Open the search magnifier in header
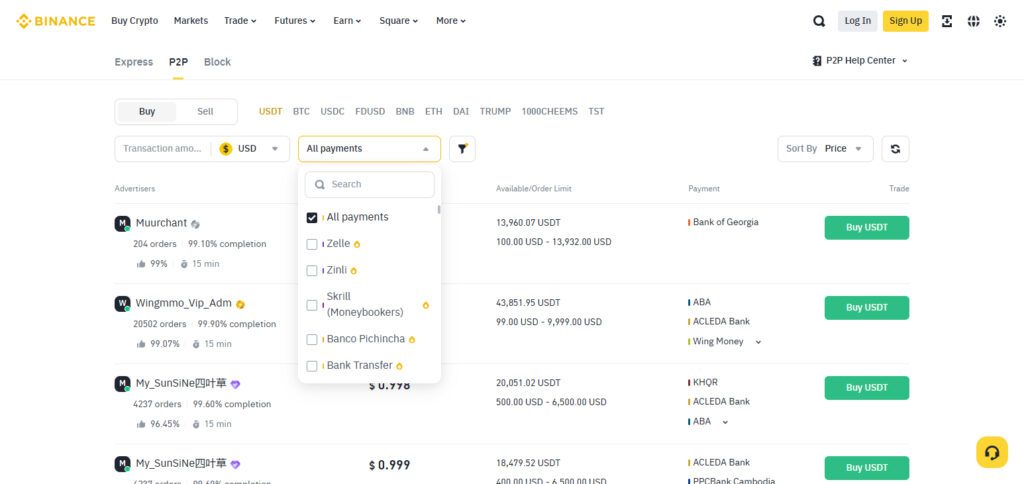 [819, 21]
